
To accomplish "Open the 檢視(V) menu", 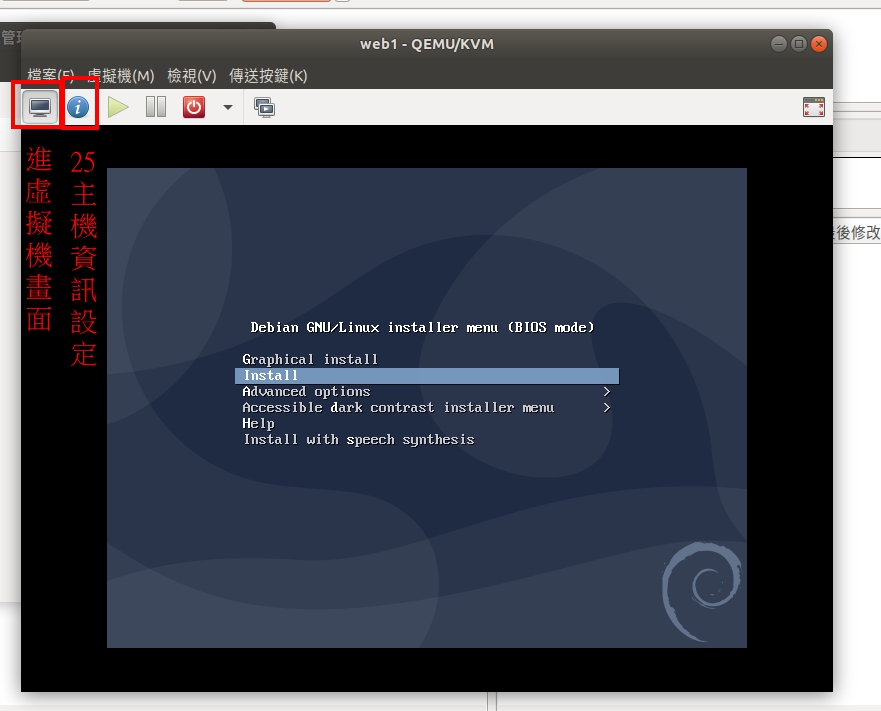I will pyautogui.click(x=192, y=75).
